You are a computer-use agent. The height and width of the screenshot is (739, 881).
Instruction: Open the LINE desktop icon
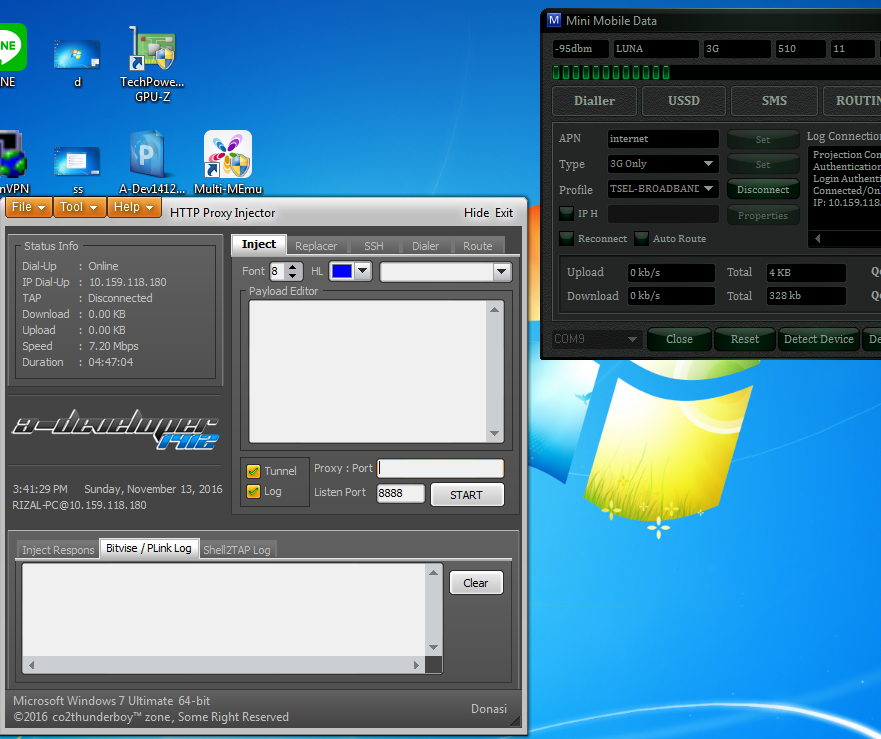pos(10,56)
